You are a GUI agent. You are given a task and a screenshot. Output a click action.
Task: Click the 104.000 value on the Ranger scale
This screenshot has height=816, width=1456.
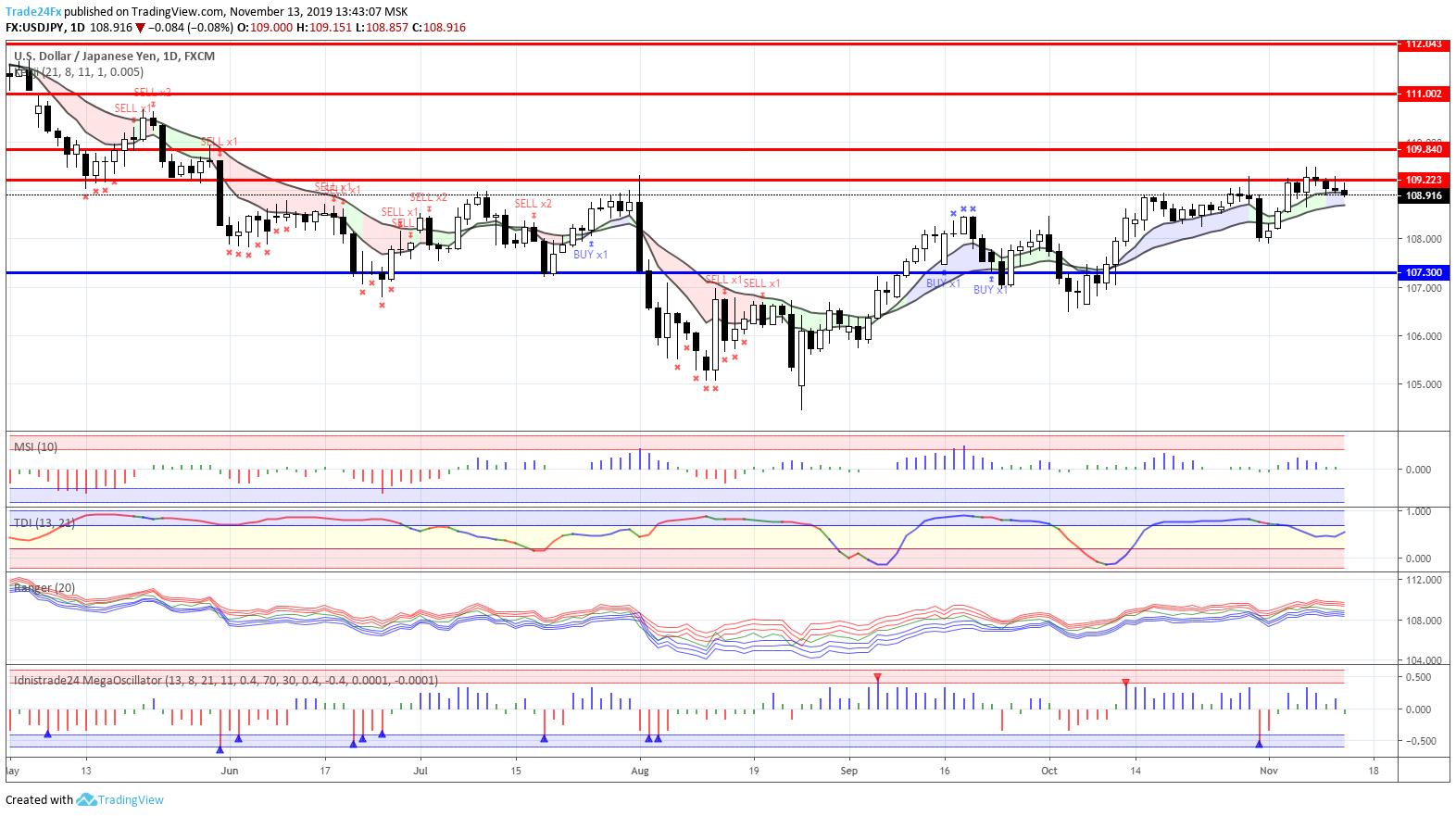(1424, 660)
